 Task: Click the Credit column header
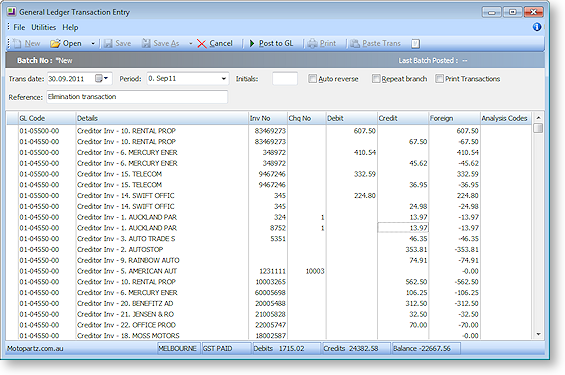[403, 118]
